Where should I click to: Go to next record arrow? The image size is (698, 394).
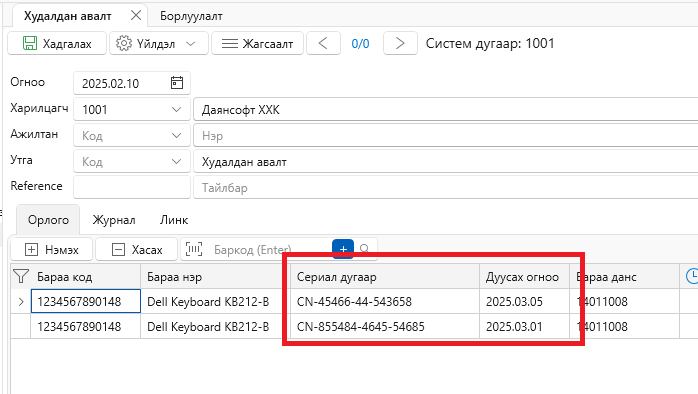(x=400, y=43)
